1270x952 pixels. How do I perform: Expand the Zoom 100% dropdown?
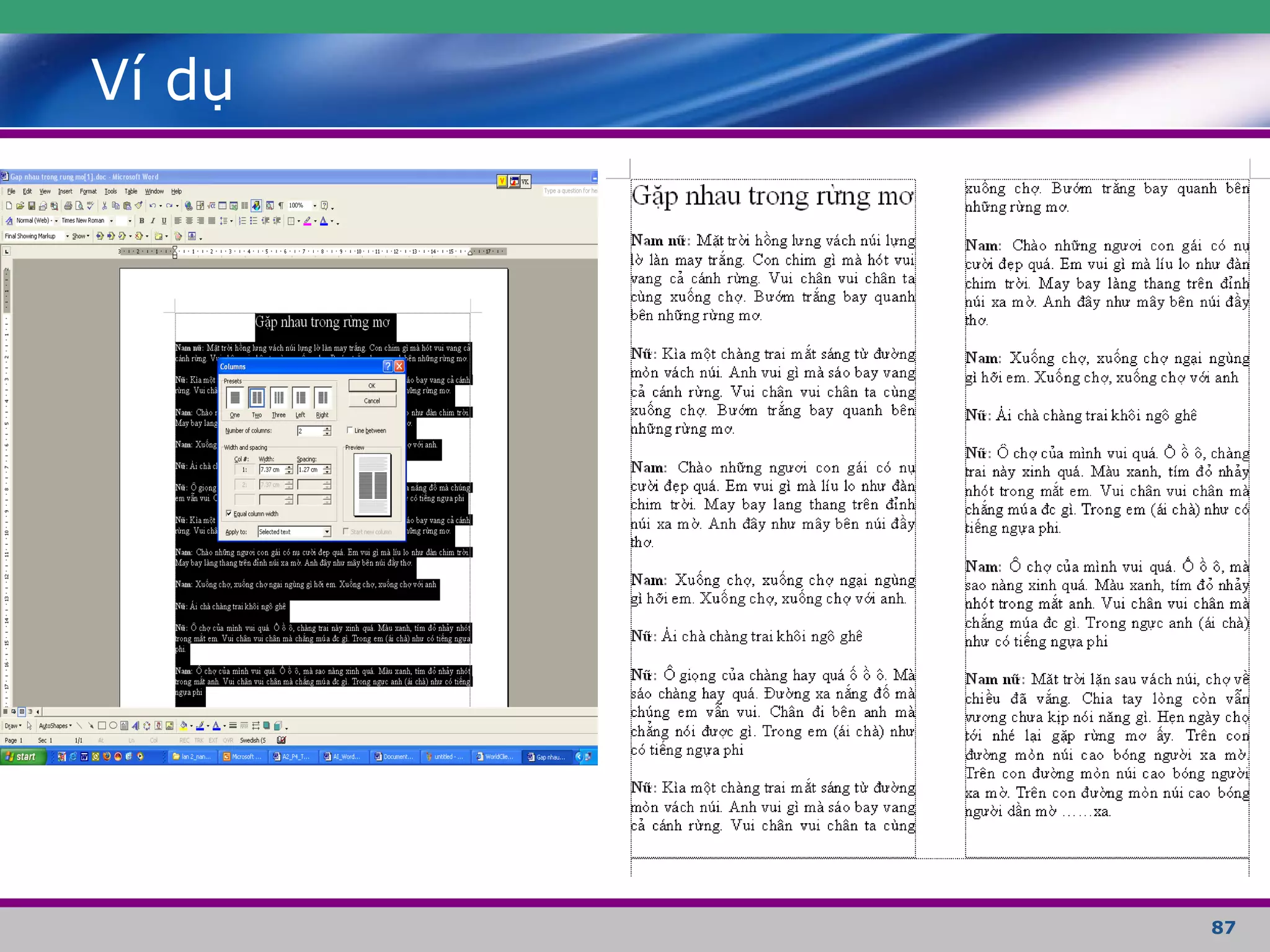(314, 206)
